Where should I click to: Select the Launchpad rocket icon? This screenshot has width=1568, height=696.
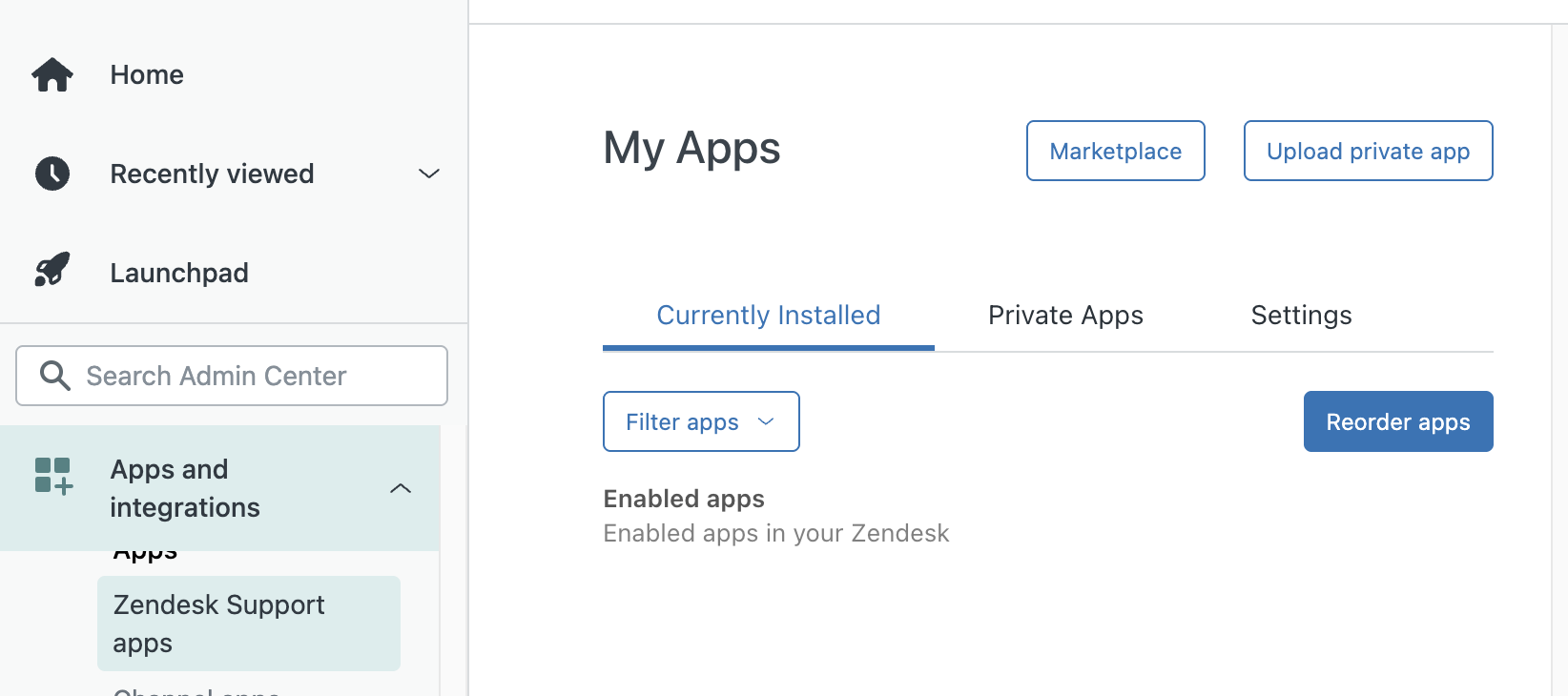click(x=52, y=270)
